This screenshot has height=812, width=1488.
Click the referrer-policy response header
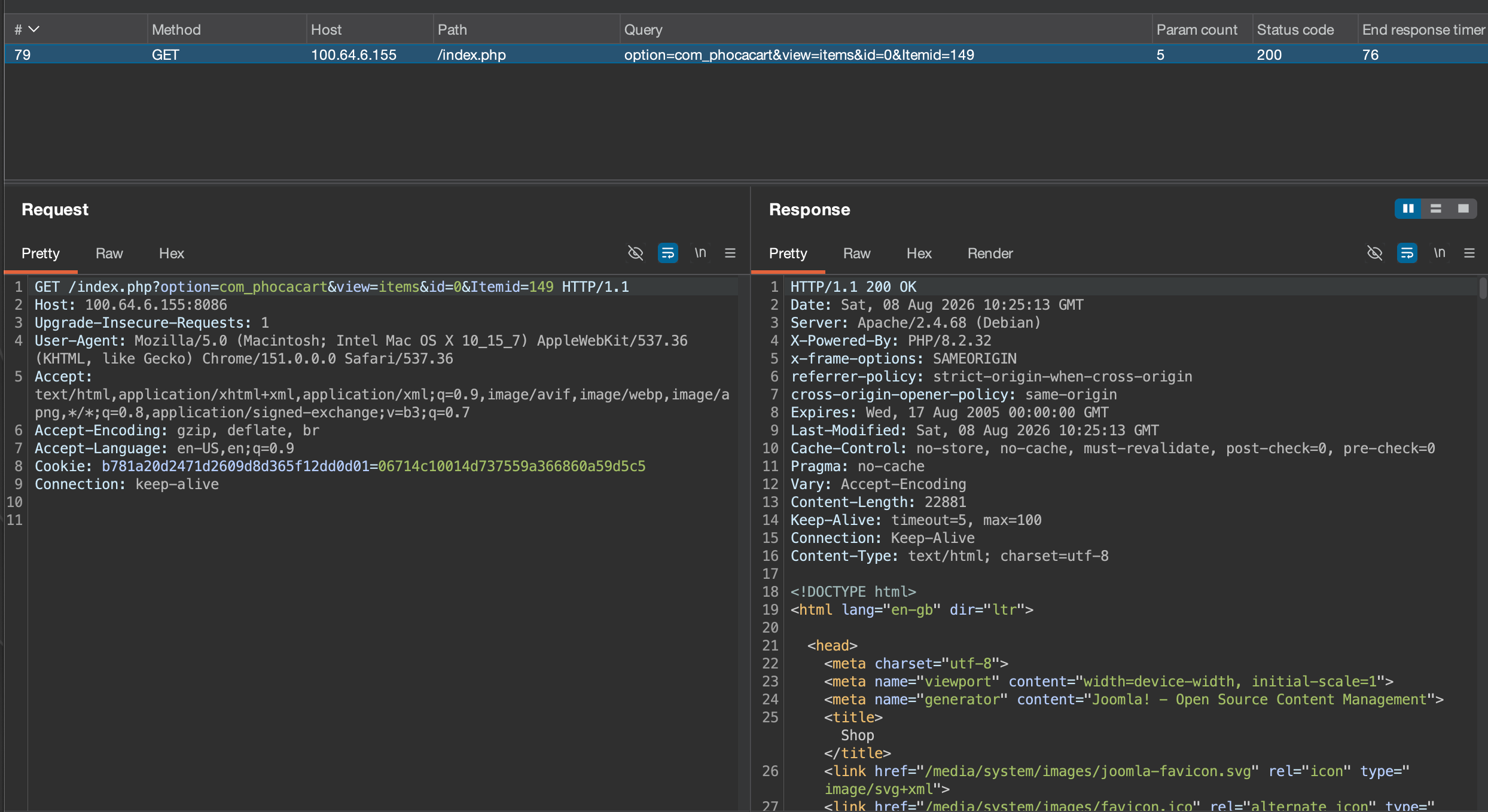click(992, 377)
